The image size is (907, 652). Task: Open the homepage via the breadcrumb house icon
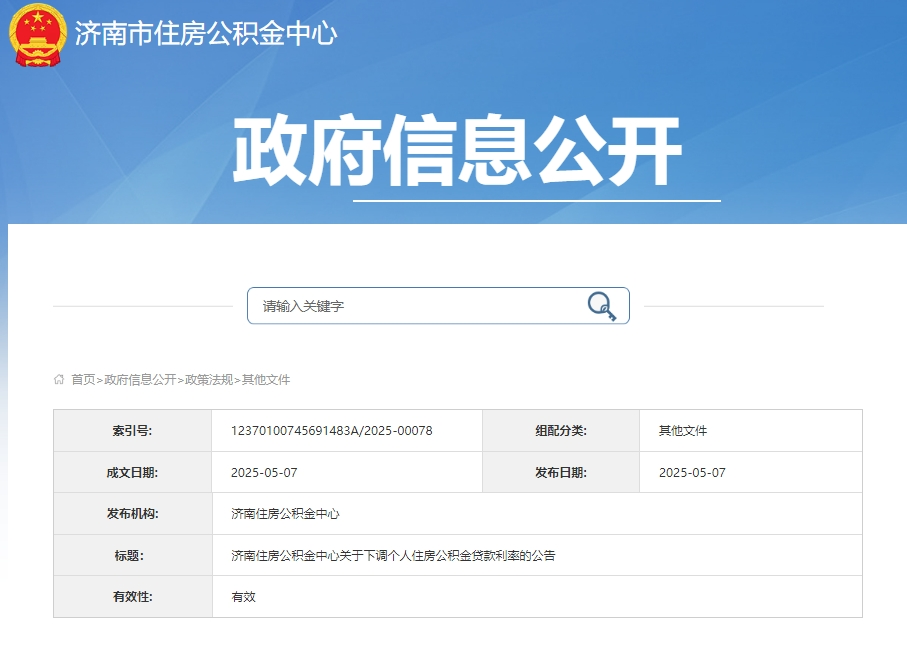(x=58, y=380)
